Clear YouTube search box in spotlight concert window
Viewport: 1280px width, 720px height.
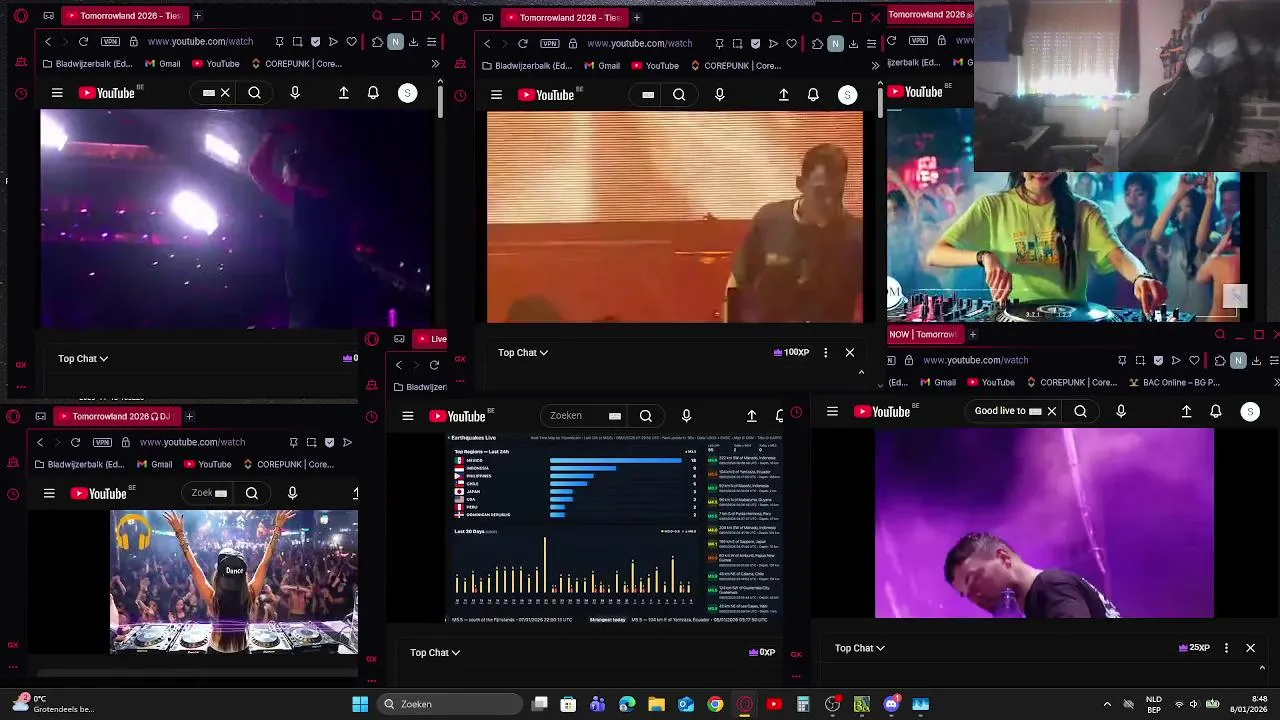coord(225,93)
